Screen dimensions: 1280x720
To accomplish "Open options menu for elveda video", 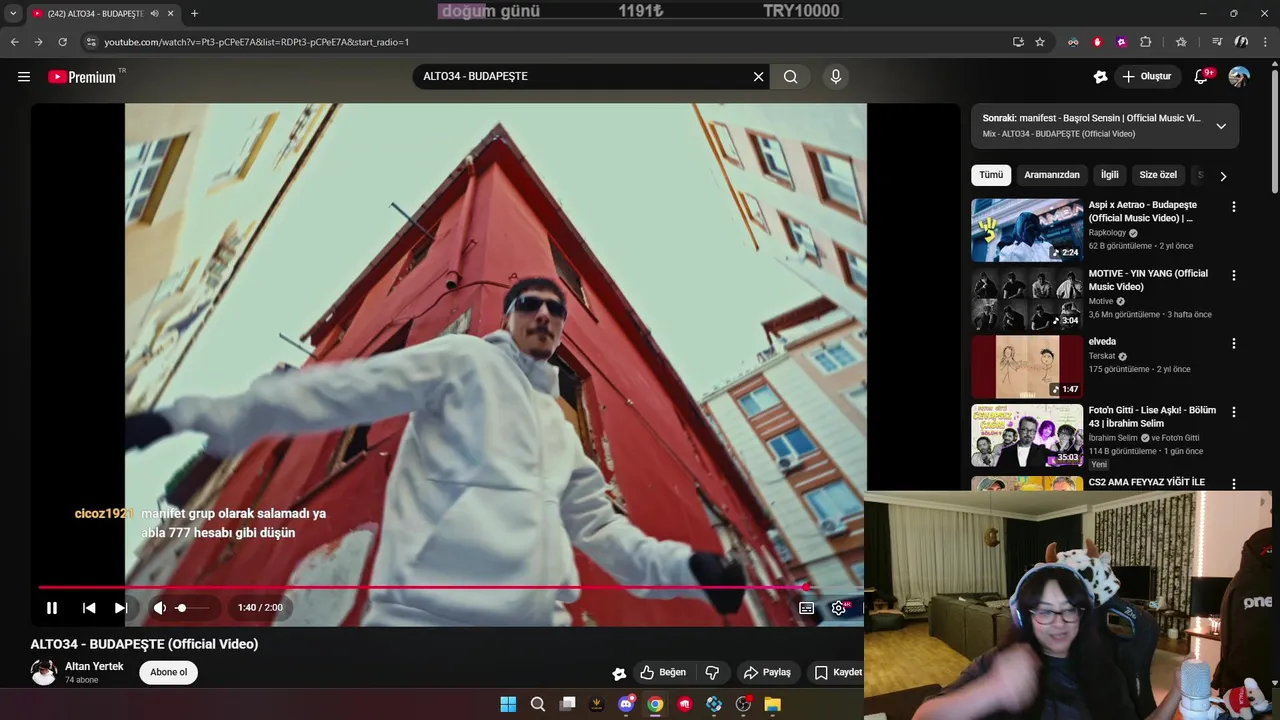I will (1233, 343).
